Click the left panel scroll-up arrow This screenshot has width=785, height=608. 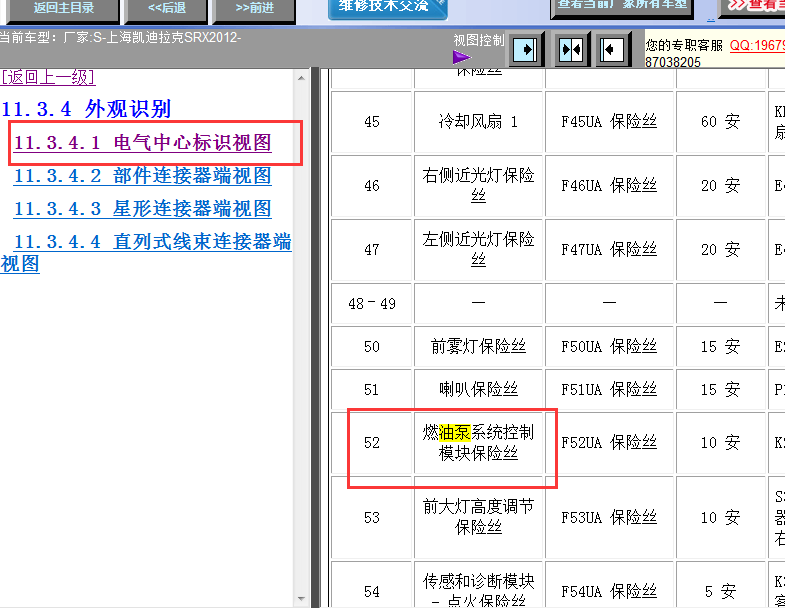301,78
